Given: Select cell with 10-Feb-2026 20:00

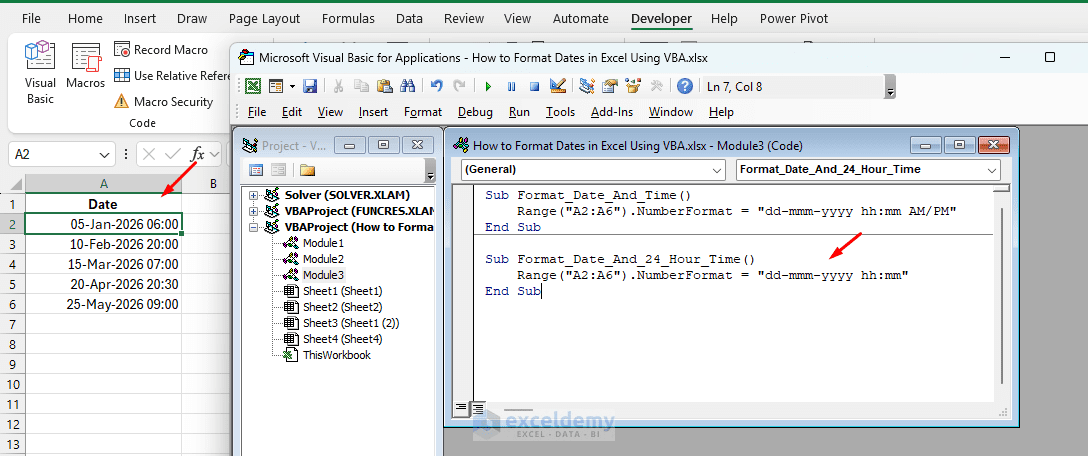Looking at the screenshot, I should pyautogui.click(x=103, y=244).
